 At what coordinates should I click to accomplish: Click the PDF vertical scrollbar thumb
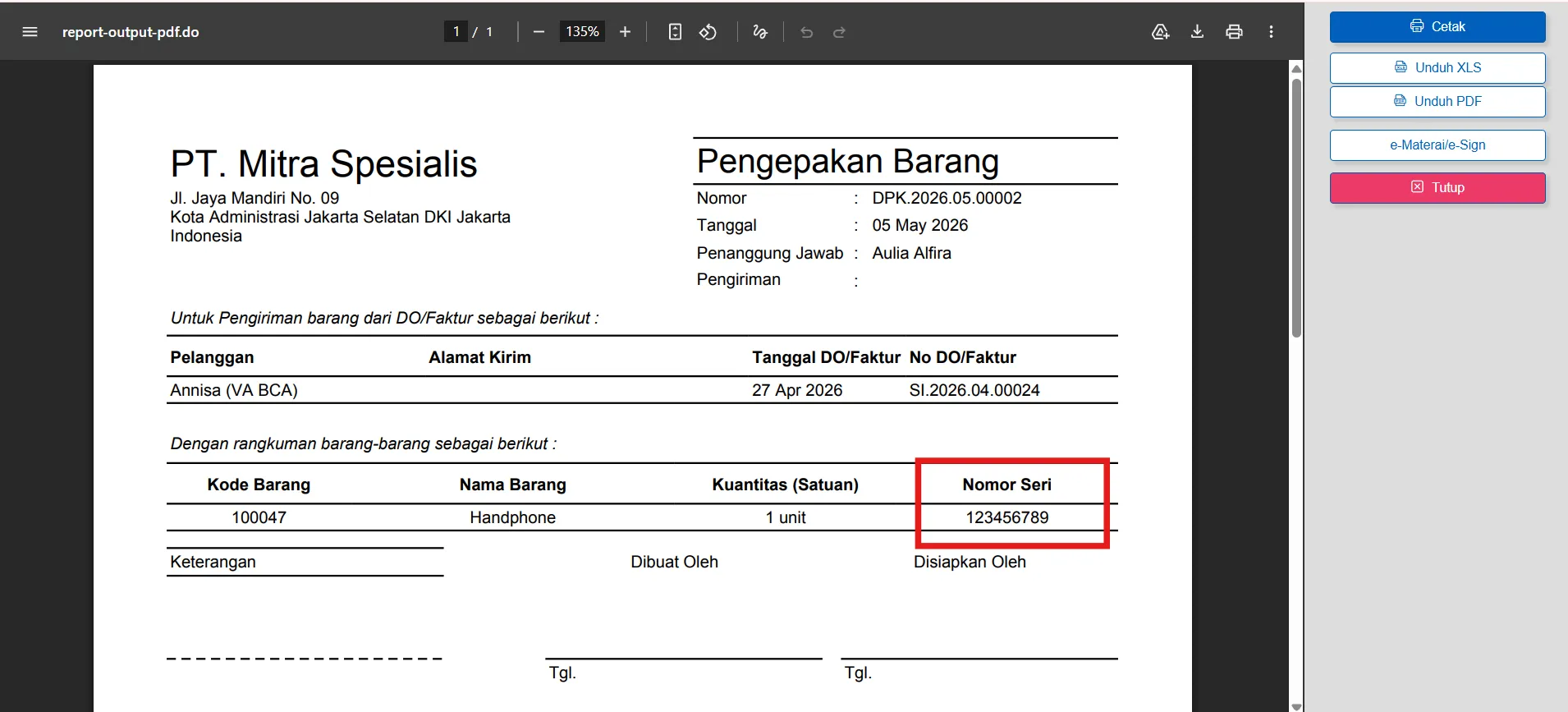click(x=1296, y=207)
